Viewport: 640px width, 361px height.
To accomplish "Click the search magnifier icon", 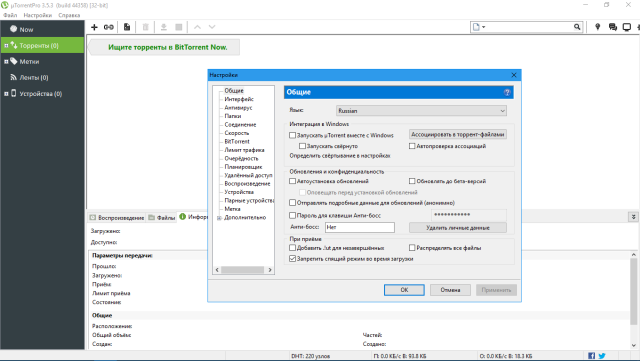I will (x=577, y=27).
